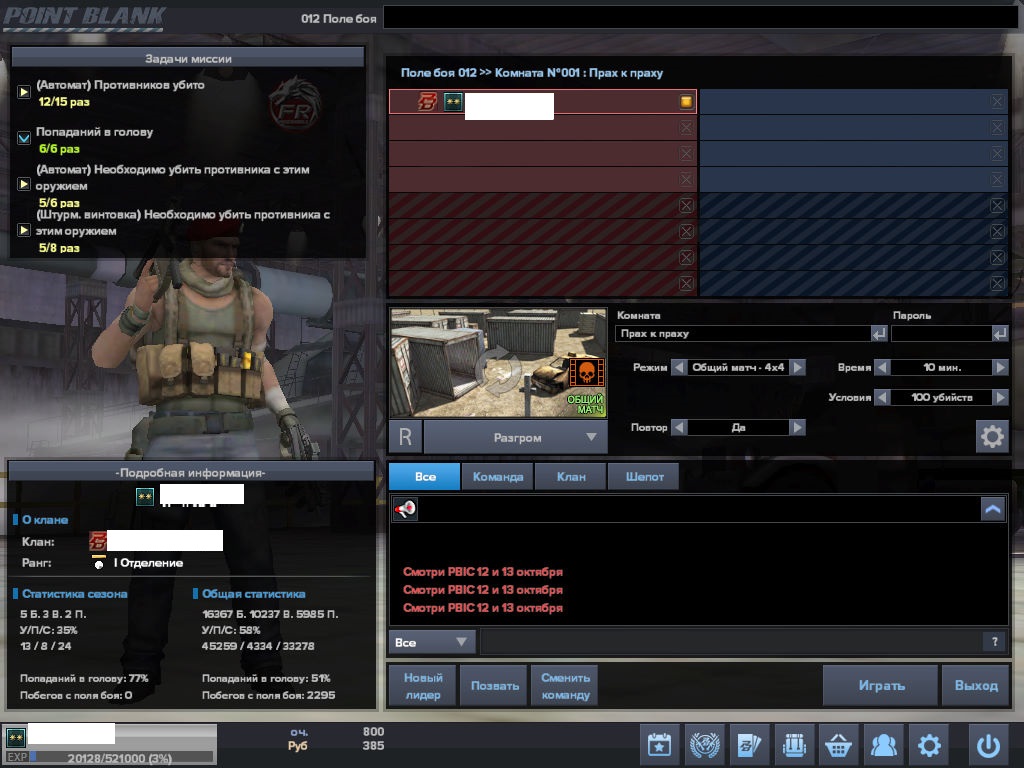Open the clan emblem laurel icon
Image resolution: width=1024 pixels, height=768 pixels.
tap(705, 744)
